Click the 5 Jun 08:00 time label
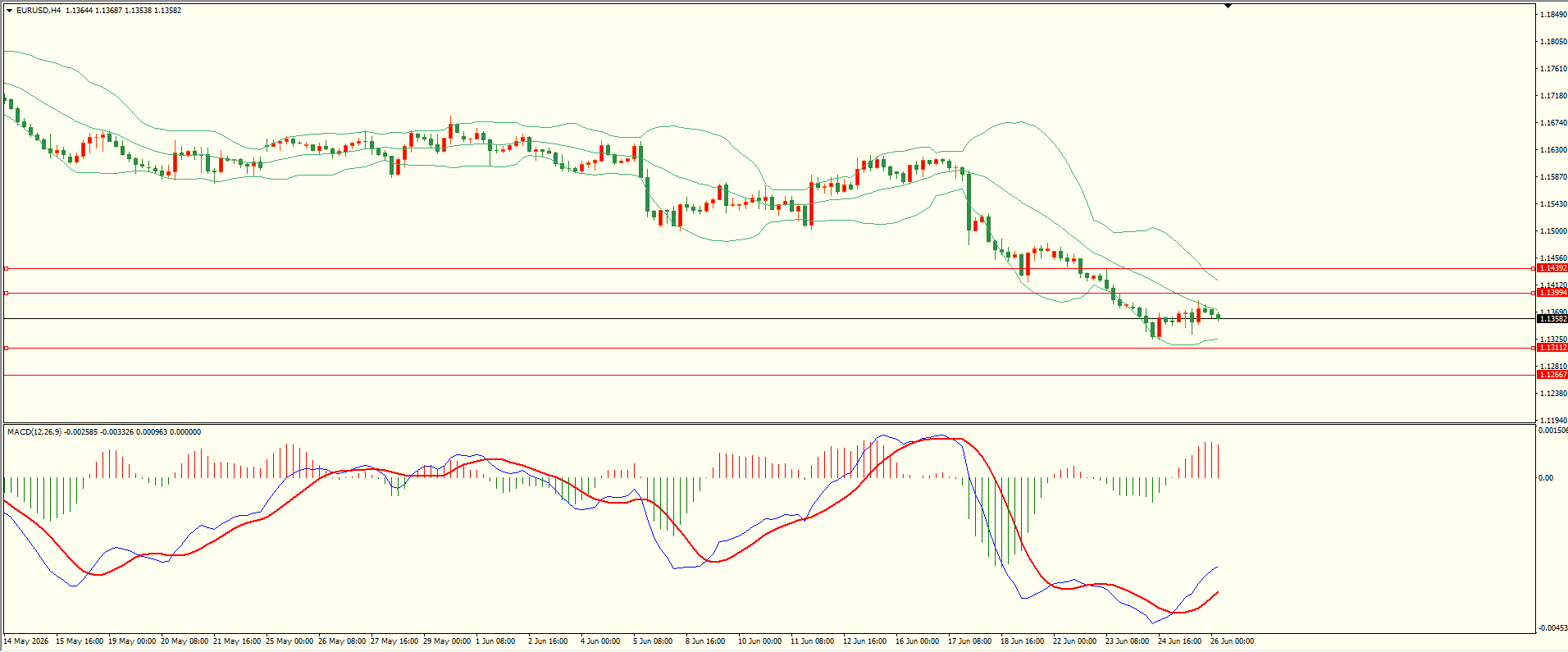 click(653, 641)
